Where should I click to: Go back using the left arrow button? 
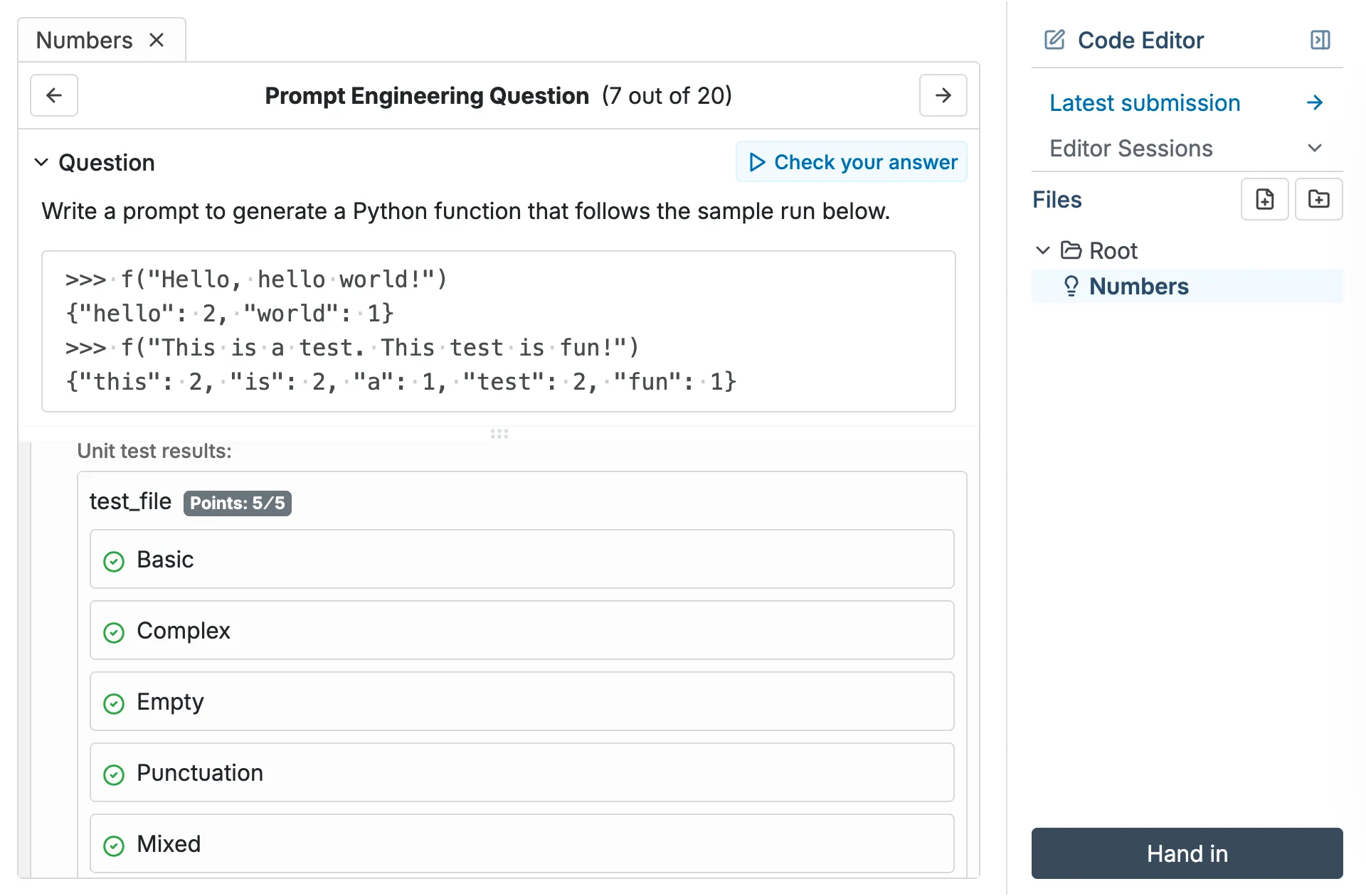(x=54, y=95)
